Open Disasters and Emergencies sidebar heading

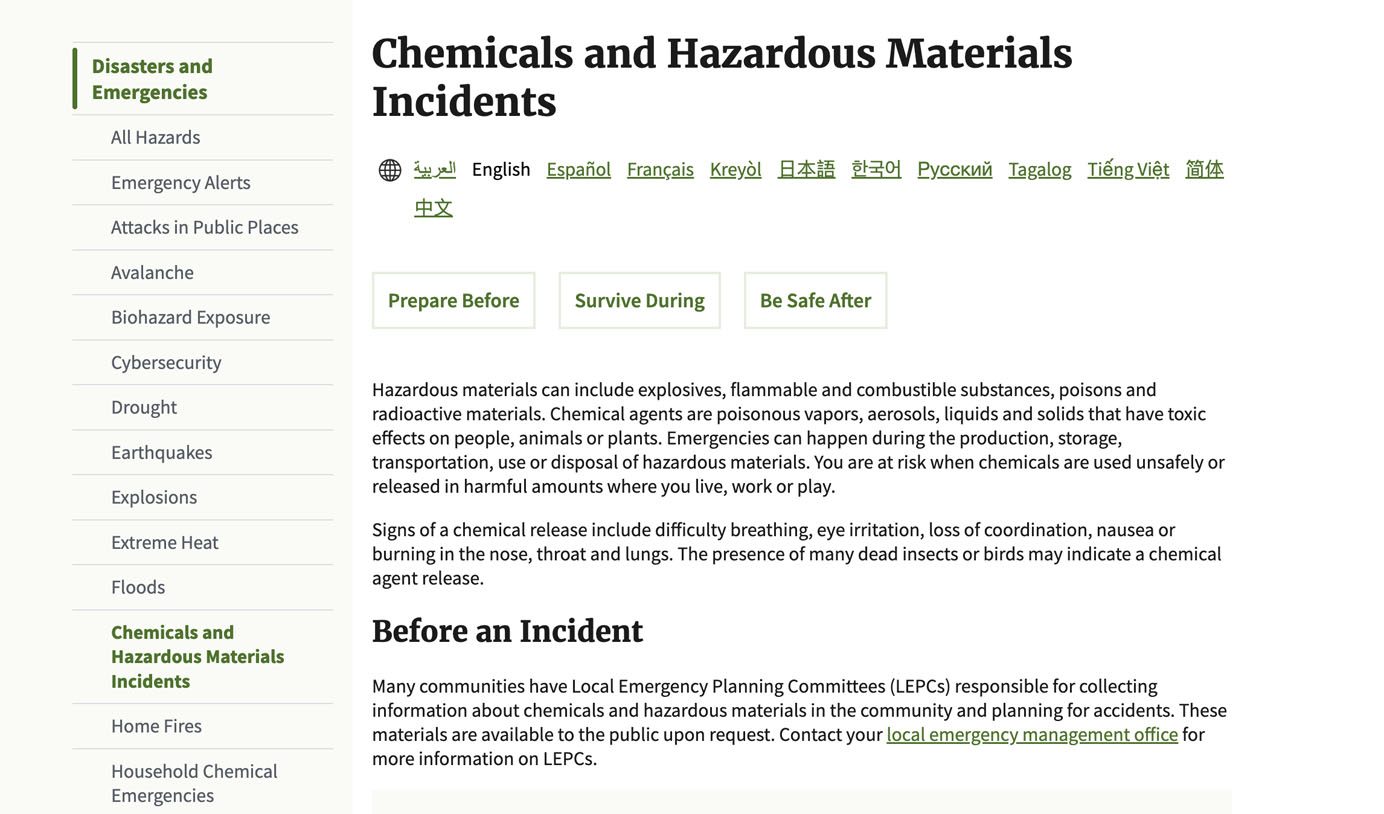[x=152, y=79]
